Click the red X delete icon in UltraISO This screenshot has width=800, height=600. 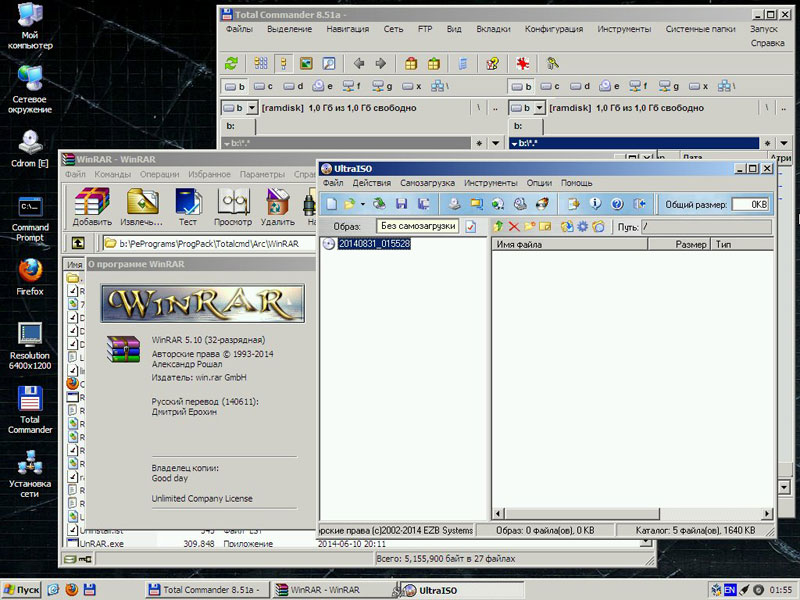[514, 227]
